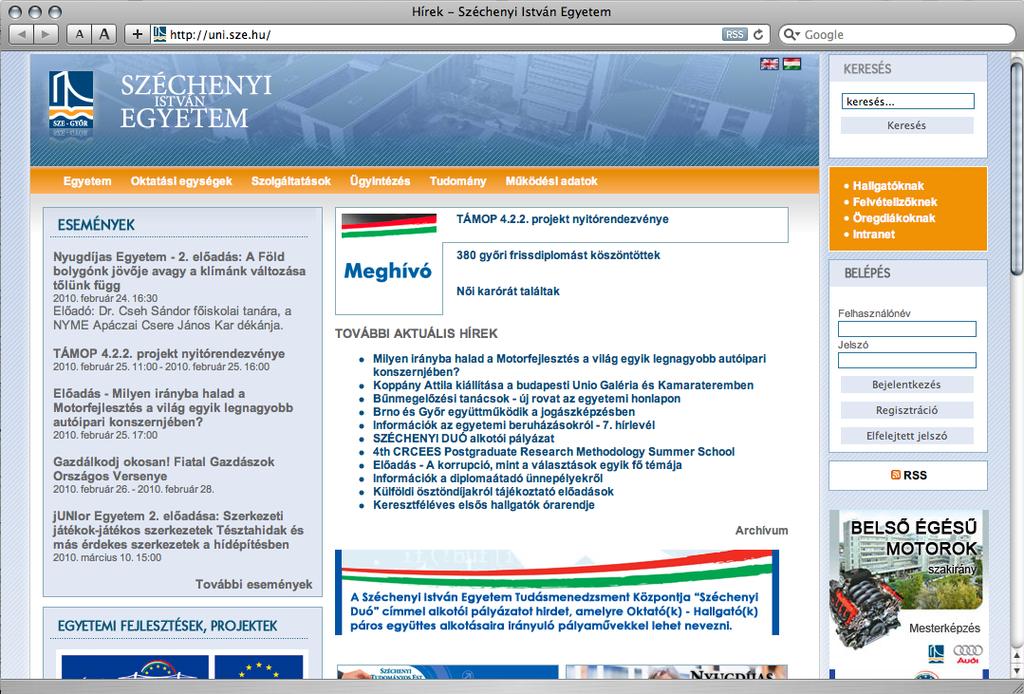Viewport: 1024px width, 694px height.
Task: Open the orange RSS feed icon link
Action: tap(895, 475)
